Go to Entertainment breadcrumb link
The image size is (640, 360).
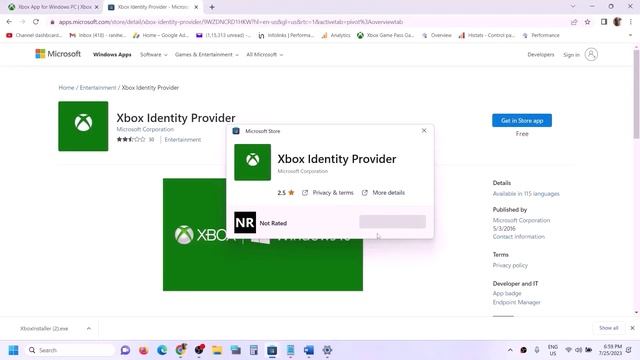pyautogui.click(x=98, y=87)
